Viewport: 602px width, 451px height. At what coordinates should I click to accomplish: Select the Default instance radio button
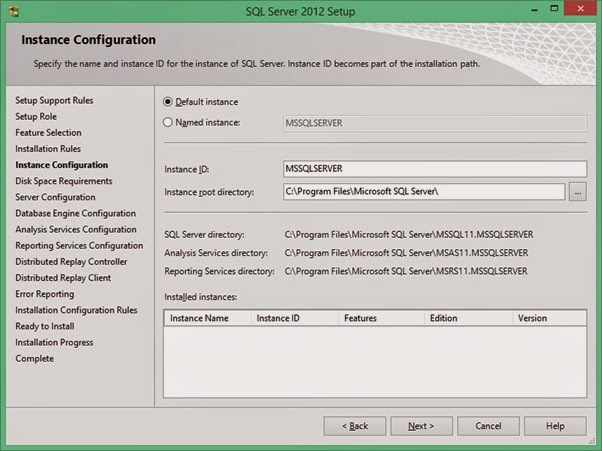[168, 102]
